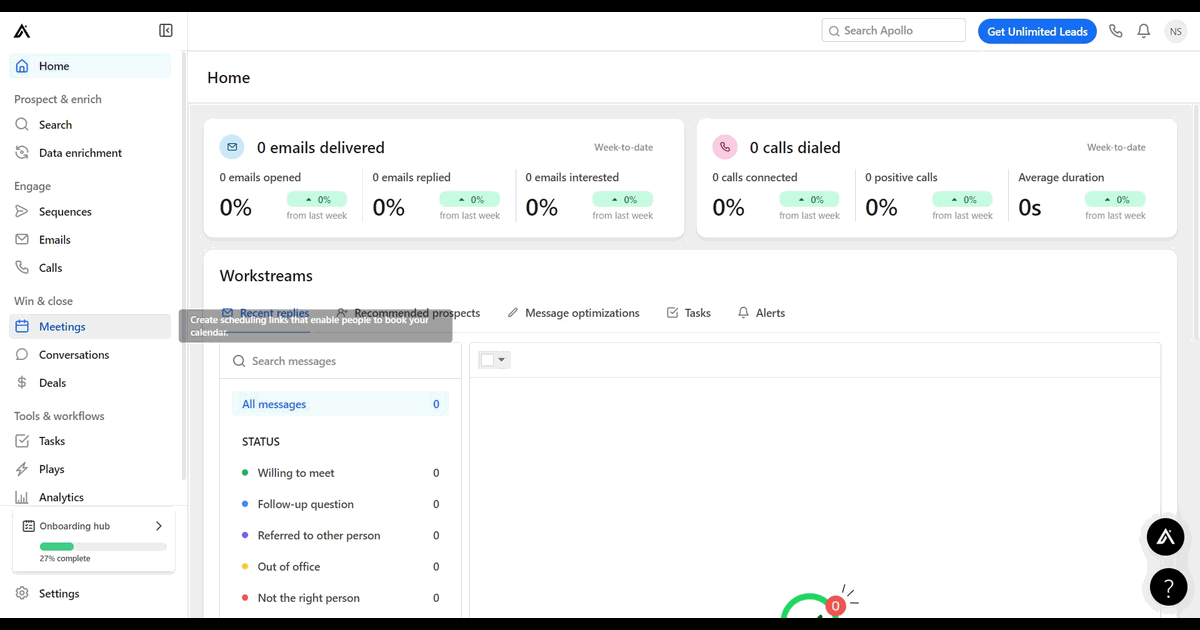Screen dimensions: 1200x630
Task: Click the Average duration label
Action: (1061, 177)
